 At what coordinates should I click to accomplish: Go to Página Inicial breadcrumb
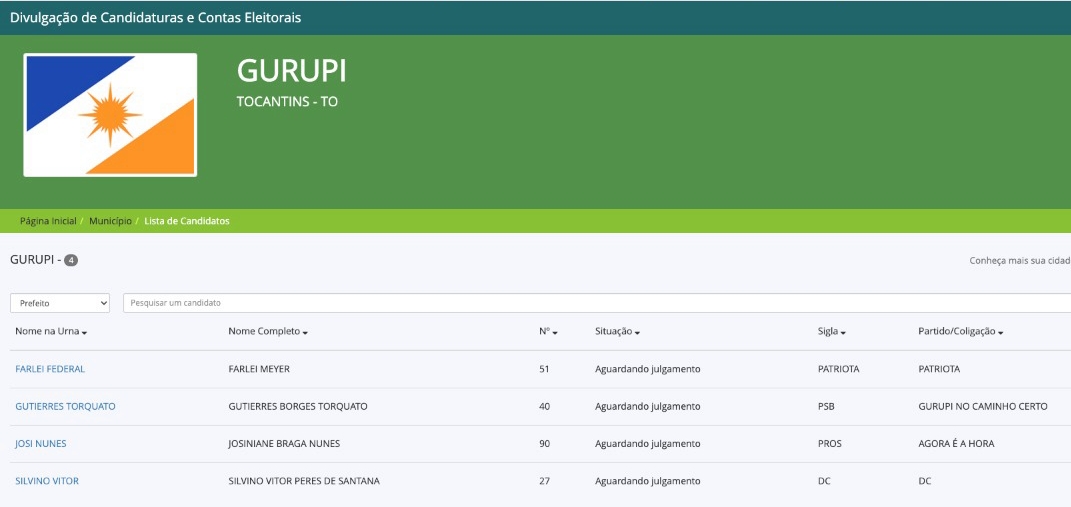[x=48, y=221]
